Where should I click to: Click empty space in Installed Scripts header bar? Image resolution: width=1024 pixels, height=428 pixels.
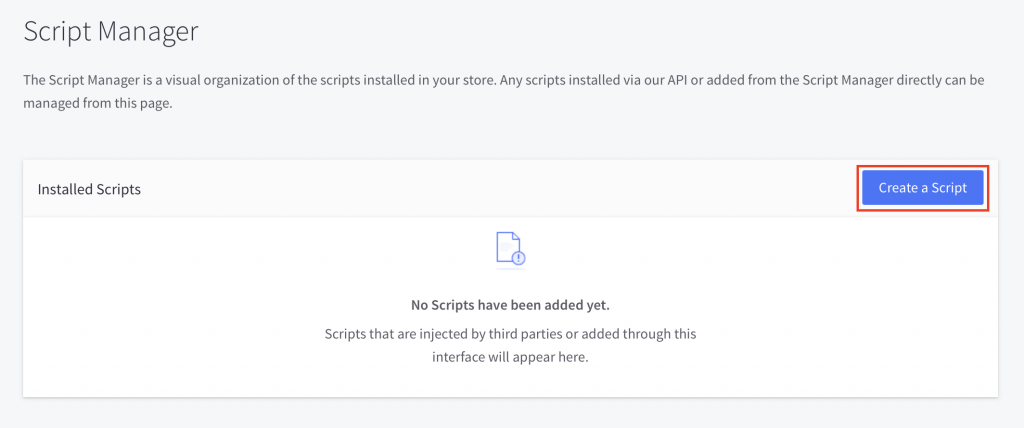pos(500,189)
